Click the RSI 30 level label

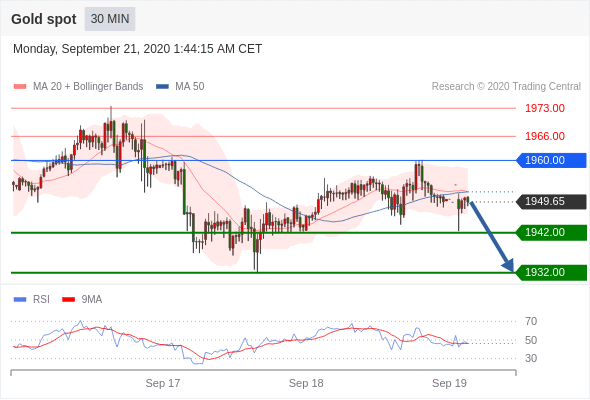531,358
